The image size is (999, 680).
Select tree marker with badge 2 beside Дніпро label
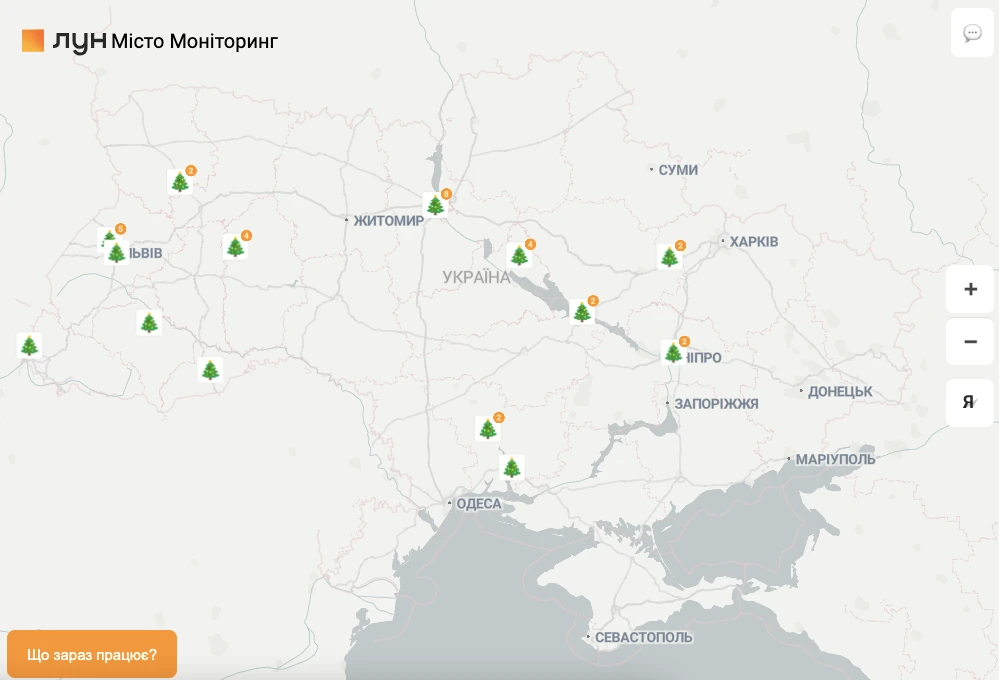[673, 352]
